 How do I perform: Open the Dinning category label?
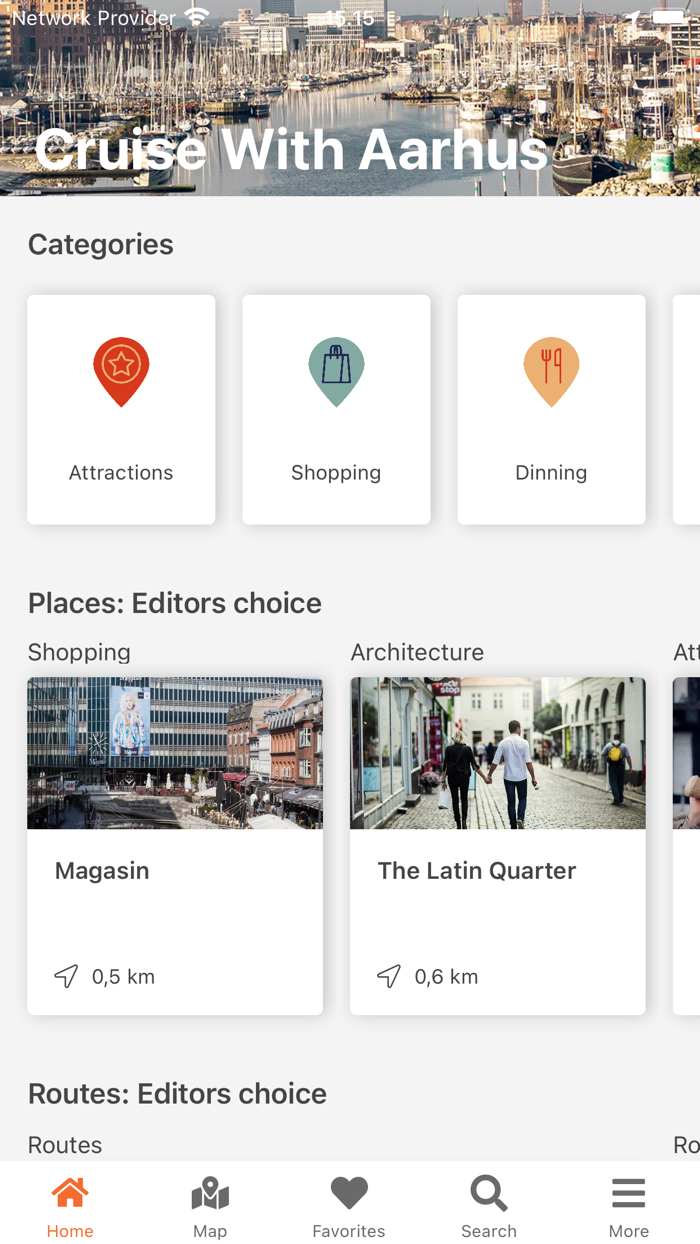(x=551, y=472)
